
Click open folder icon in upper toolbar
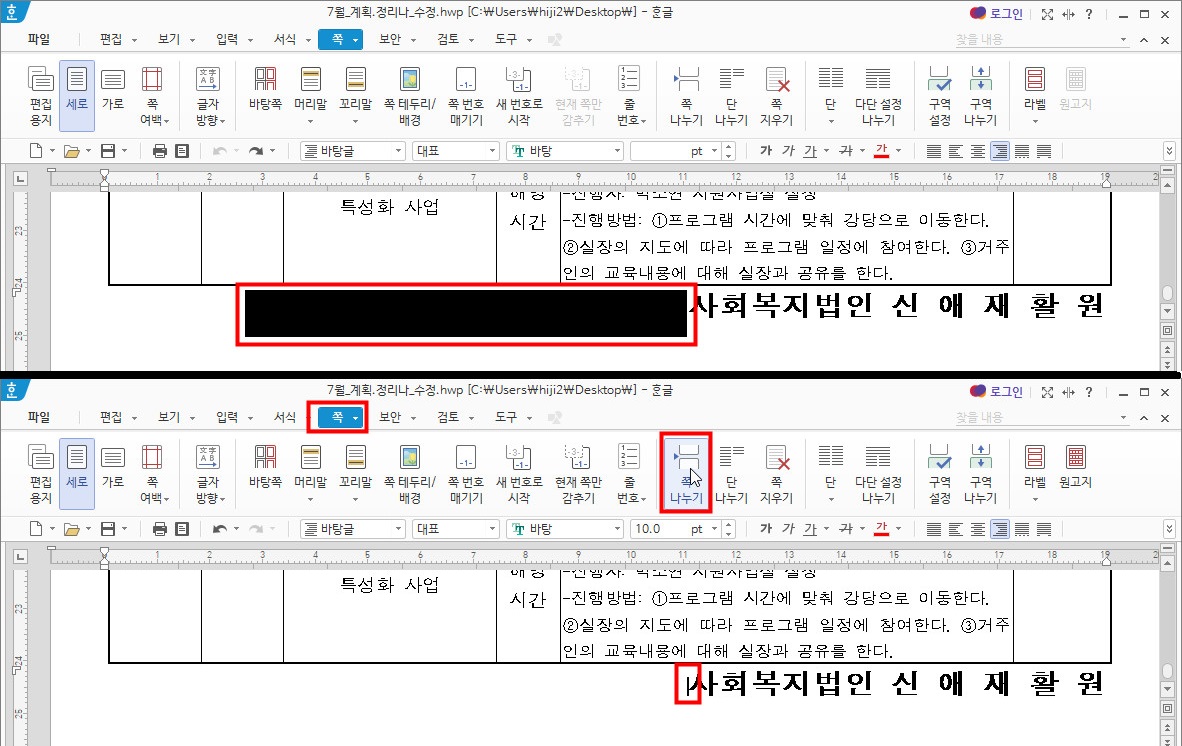point(72,151)
